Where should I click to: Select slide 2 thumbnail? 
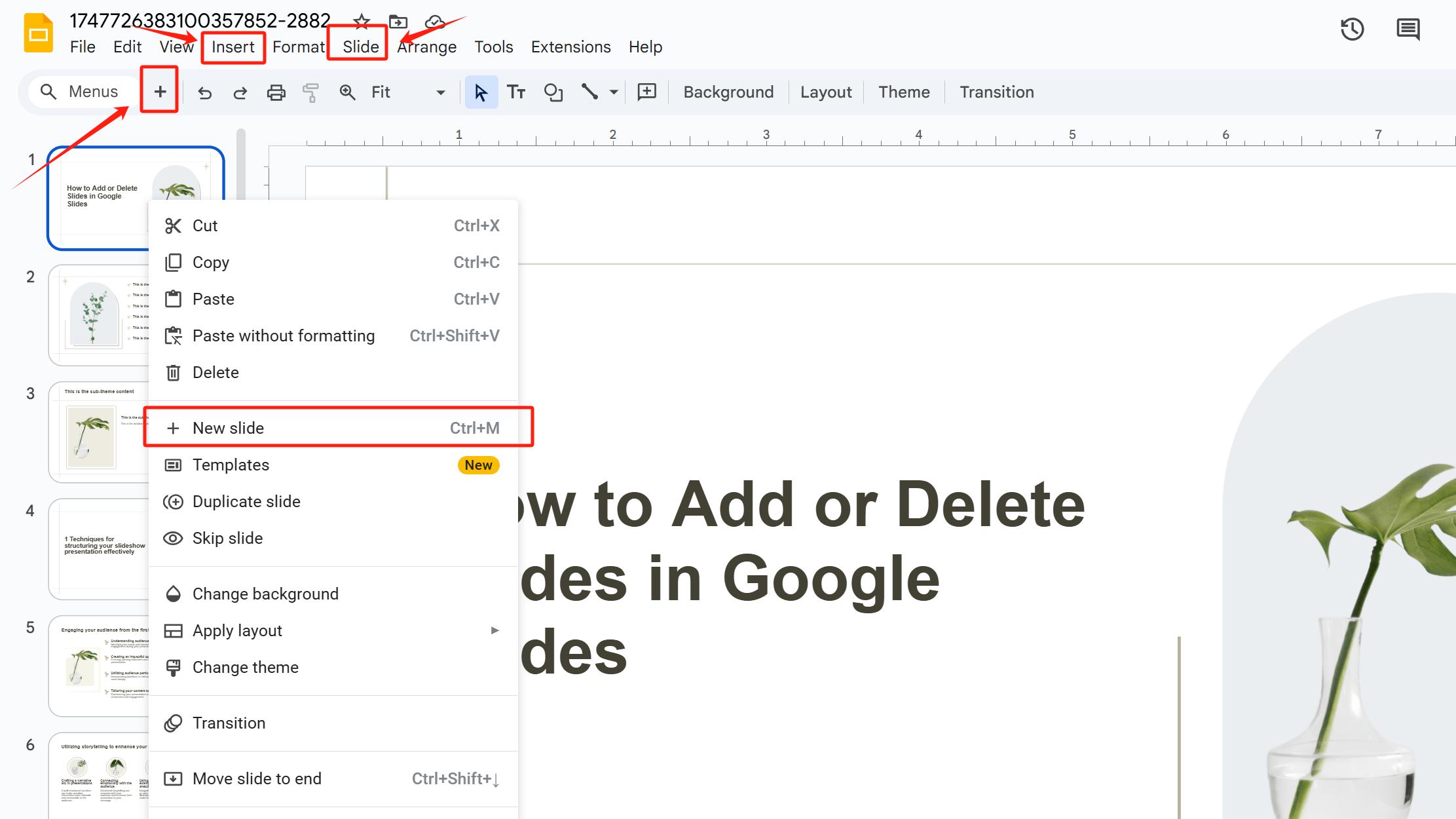click(98, 315)
